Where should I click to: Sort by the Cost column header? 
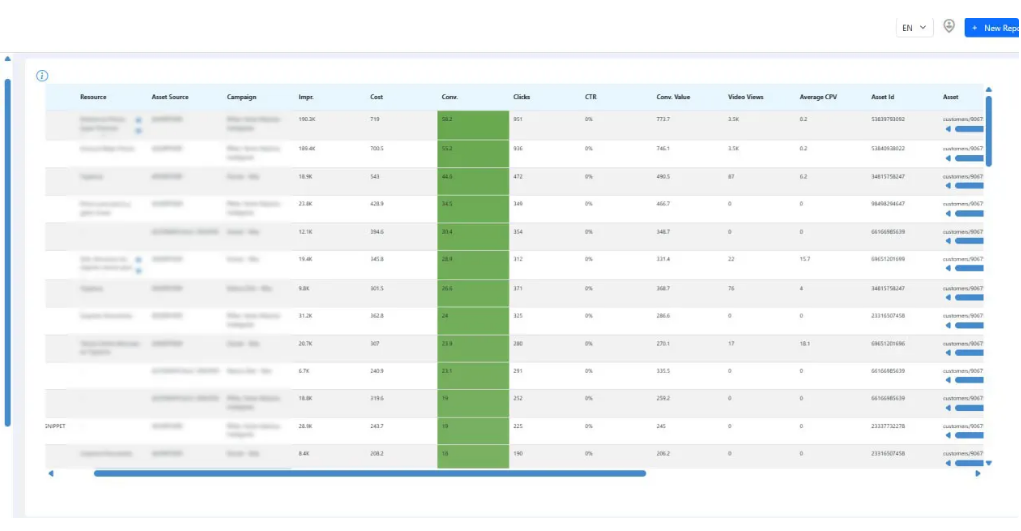click(x=376, y=97)
